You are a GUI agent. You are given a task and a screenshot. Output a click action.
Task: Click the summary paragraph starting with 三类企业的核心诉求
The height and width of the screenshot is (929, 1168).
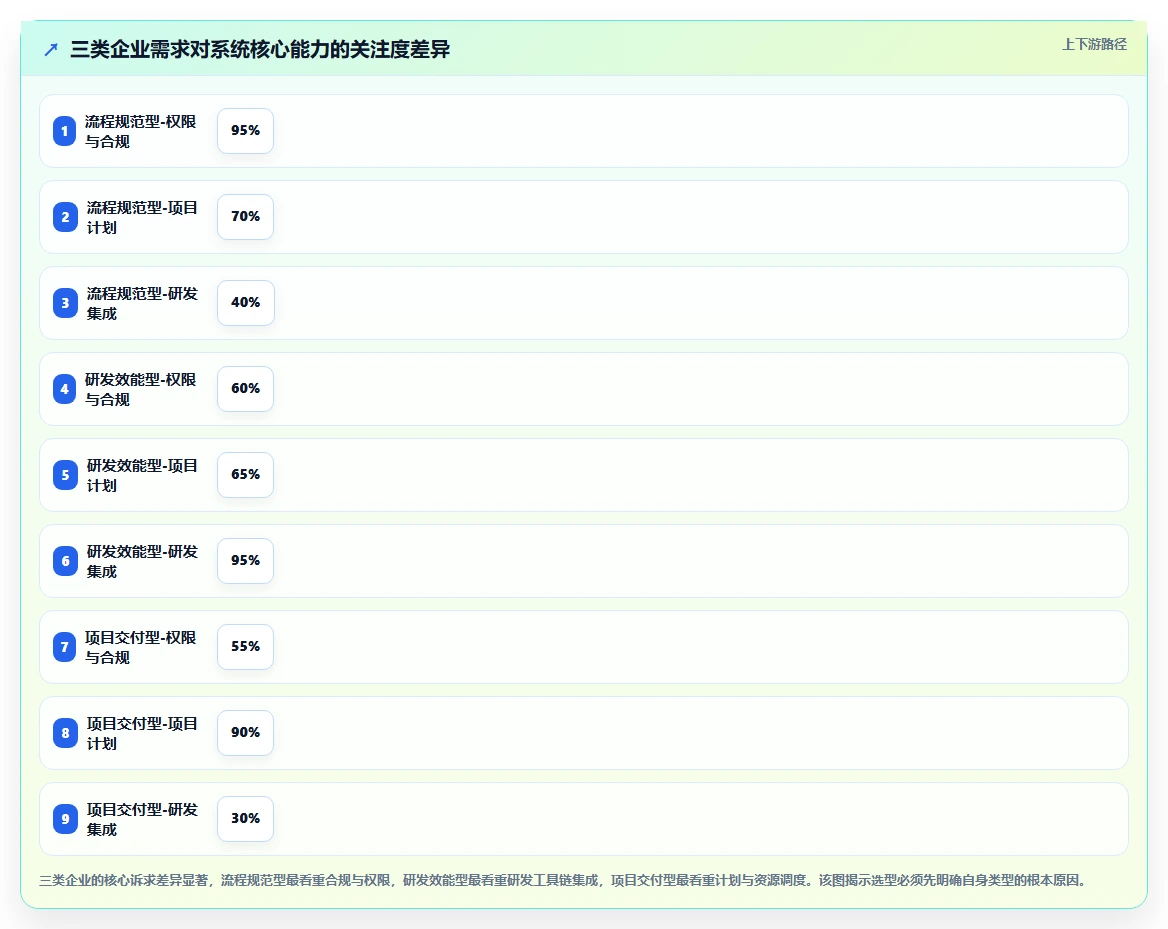pos(565,881)
